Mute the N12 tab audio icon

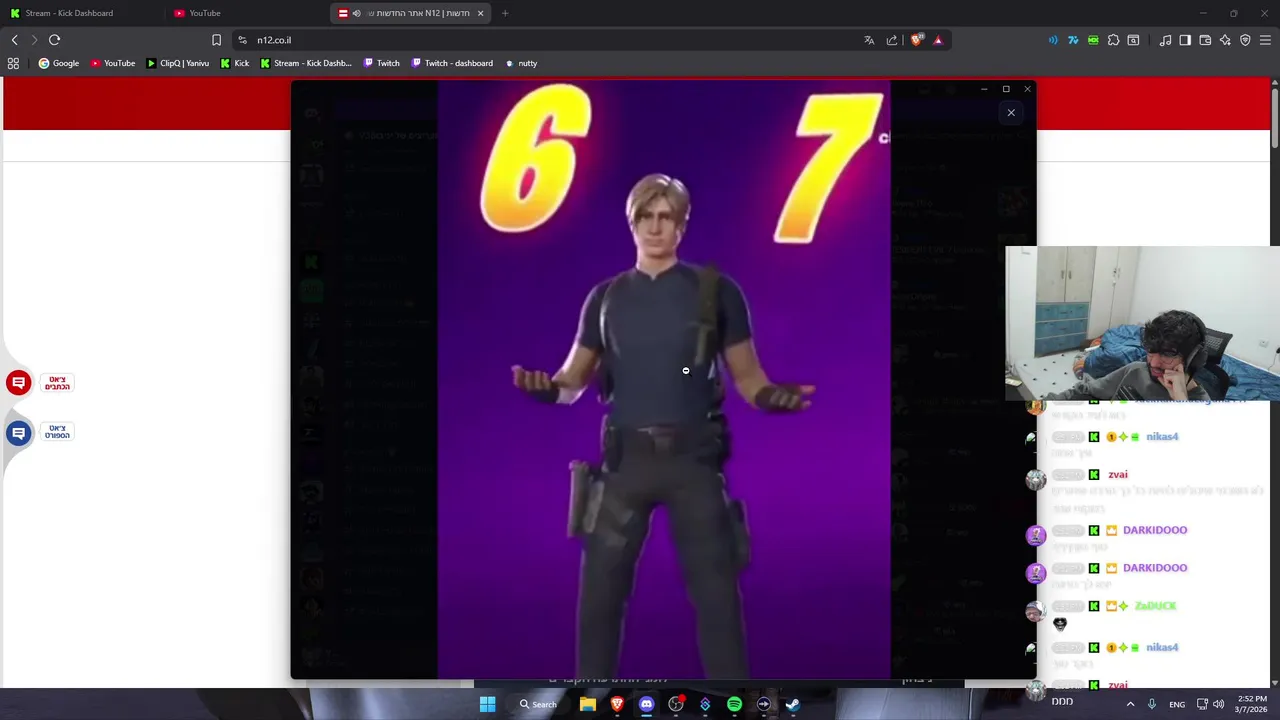(x=356, y=13)
